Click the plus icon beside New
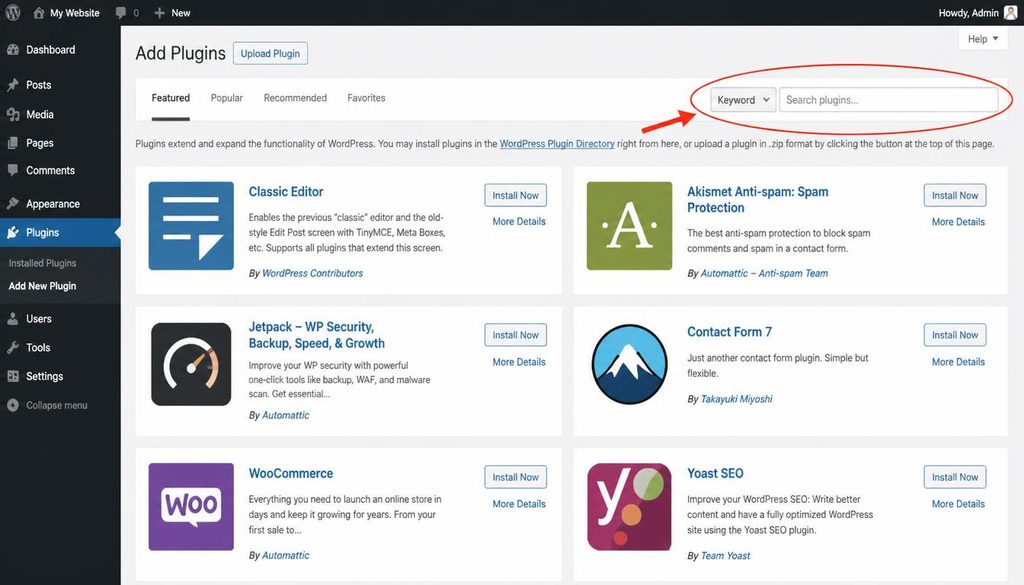Screen dimensions: 1024x585 point(159,12)
